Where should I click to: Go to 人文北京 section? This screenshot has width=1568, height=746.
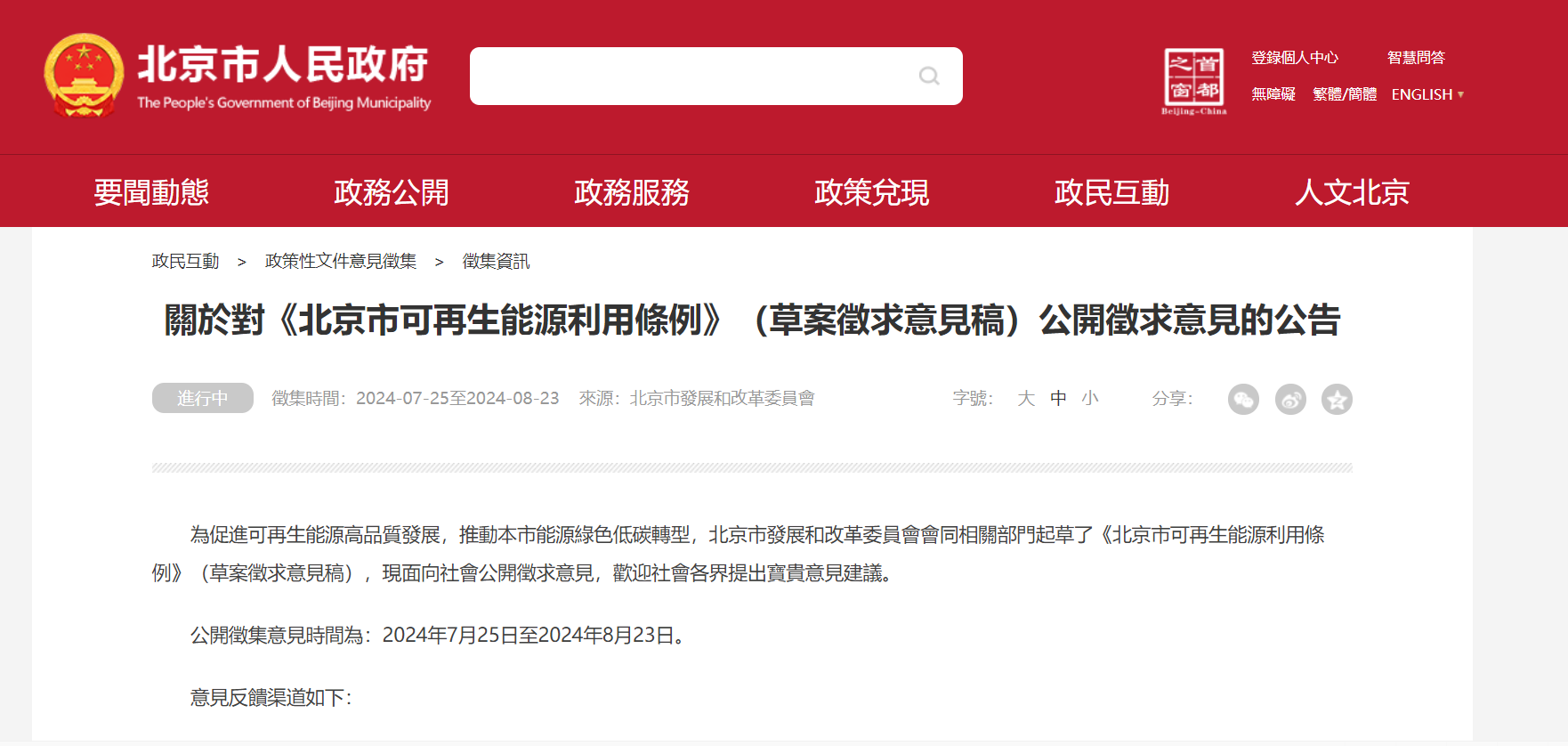click(x=1352, y=192)
